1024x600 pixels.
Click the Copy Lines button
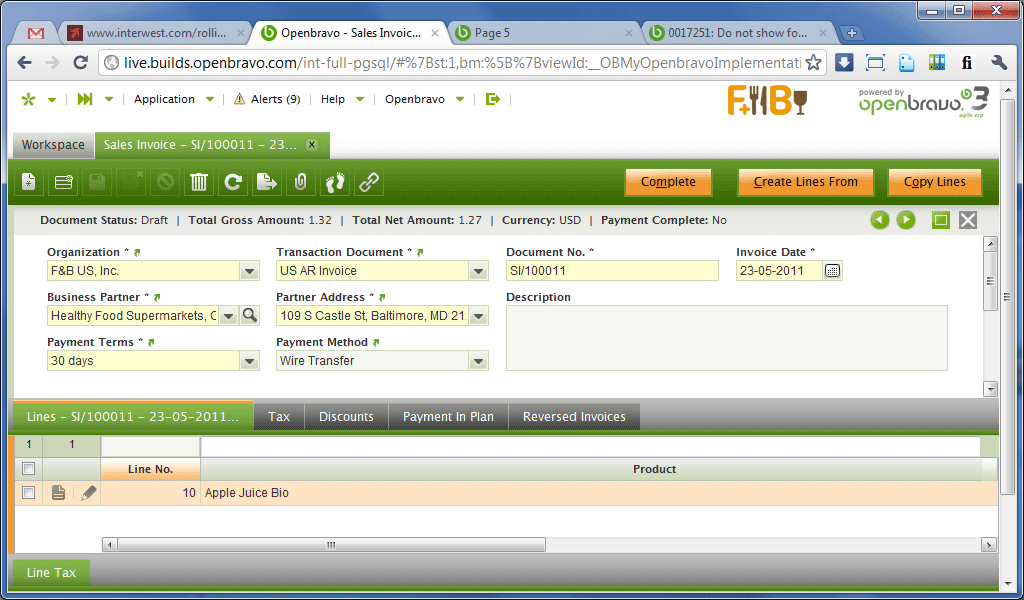tap(935, 182)
